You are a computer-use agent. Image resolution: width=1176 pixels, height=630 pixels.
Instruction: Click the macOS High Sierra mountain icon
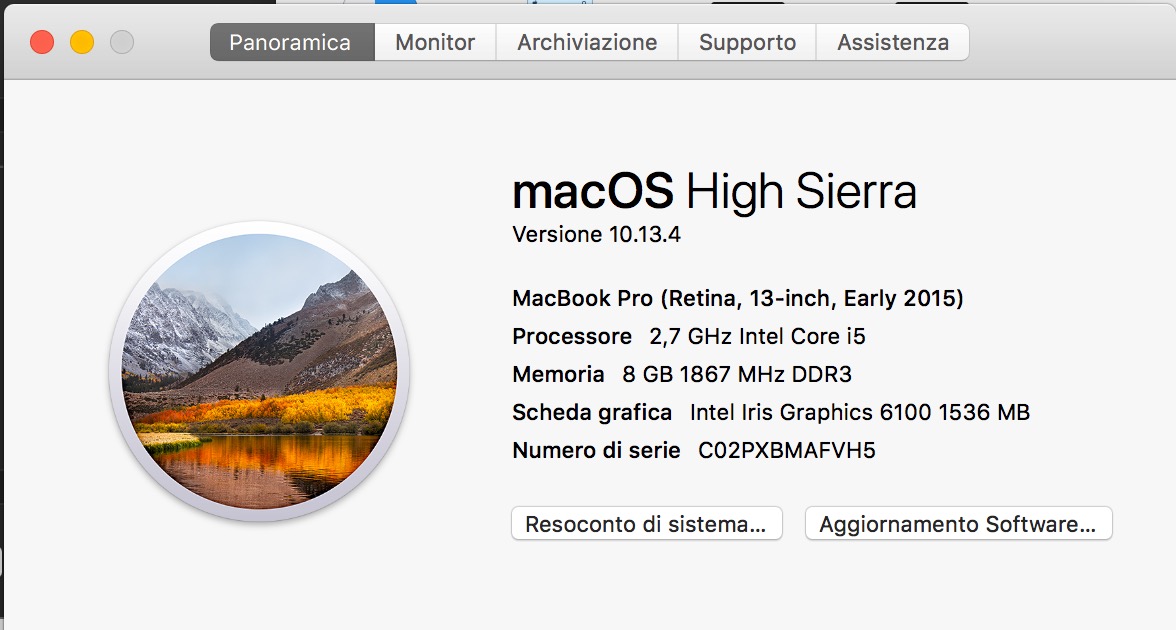click(x=259, y=371)
